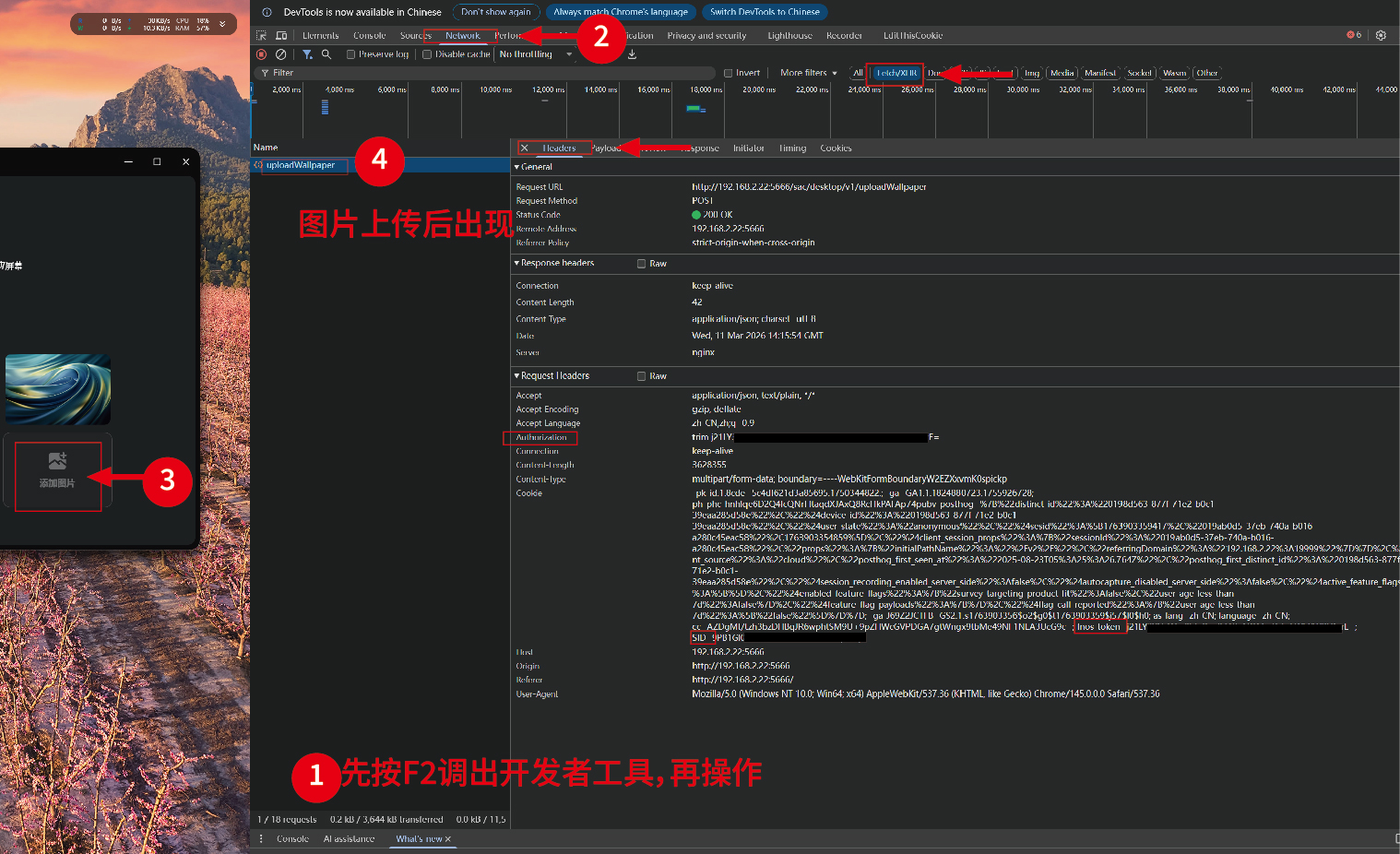Open the network filter bar funnel icon

[307, 53]
